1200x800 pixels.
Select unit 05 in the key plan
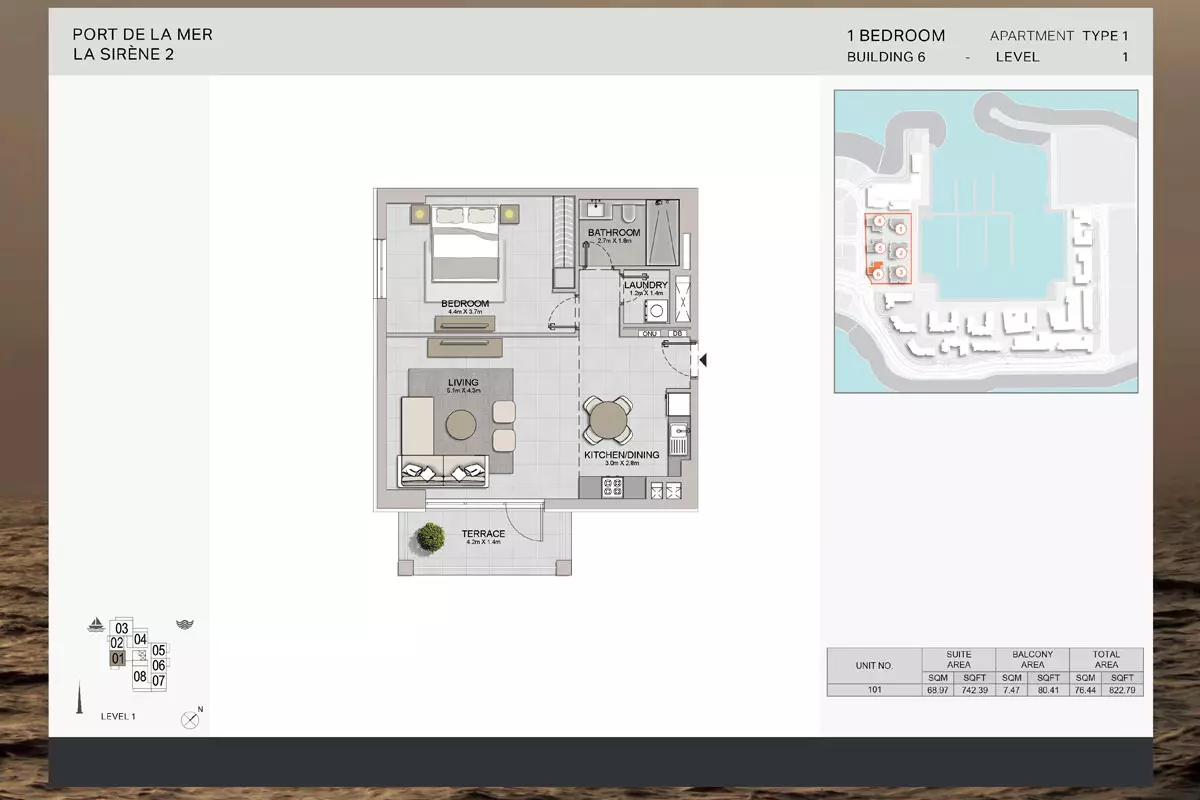pos(158,650)
